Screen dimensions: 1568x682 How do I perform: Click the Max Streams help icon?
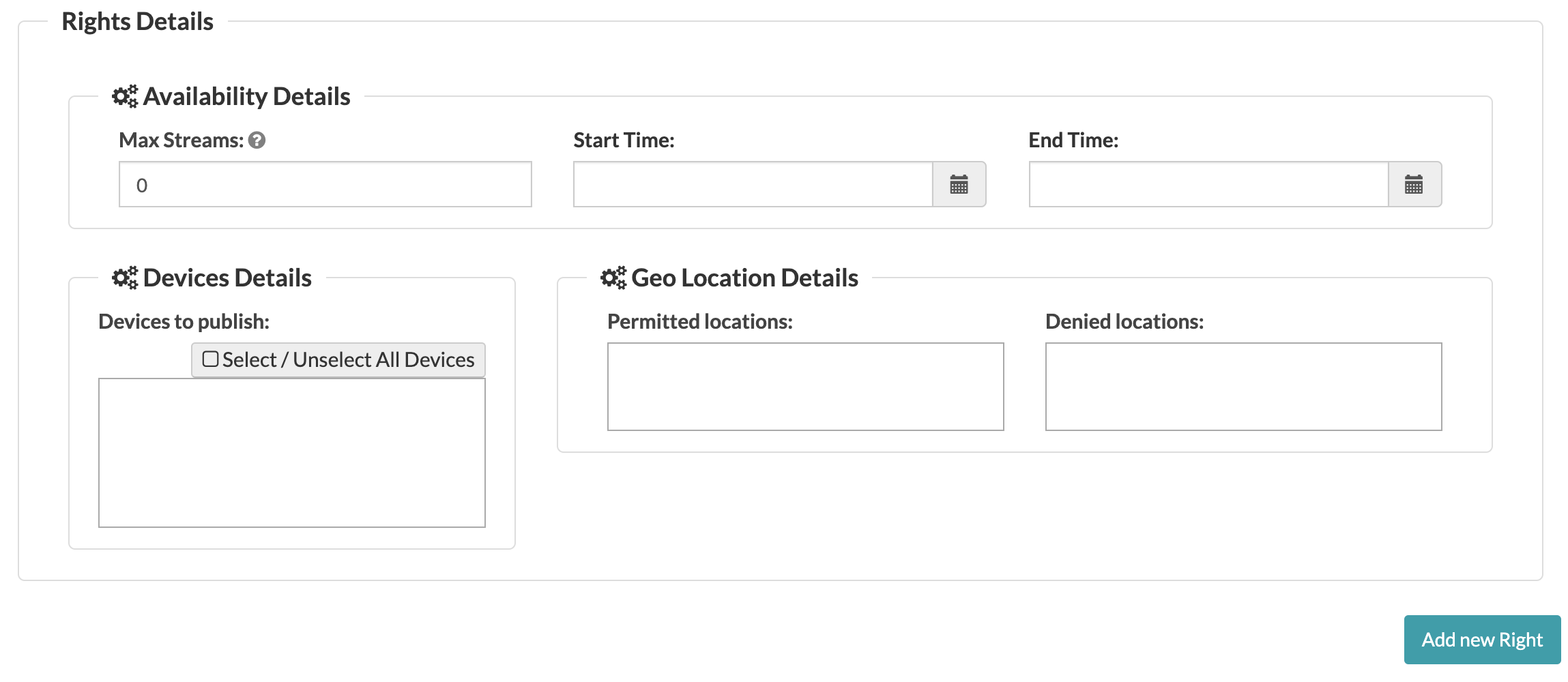(x=257, y=140)
